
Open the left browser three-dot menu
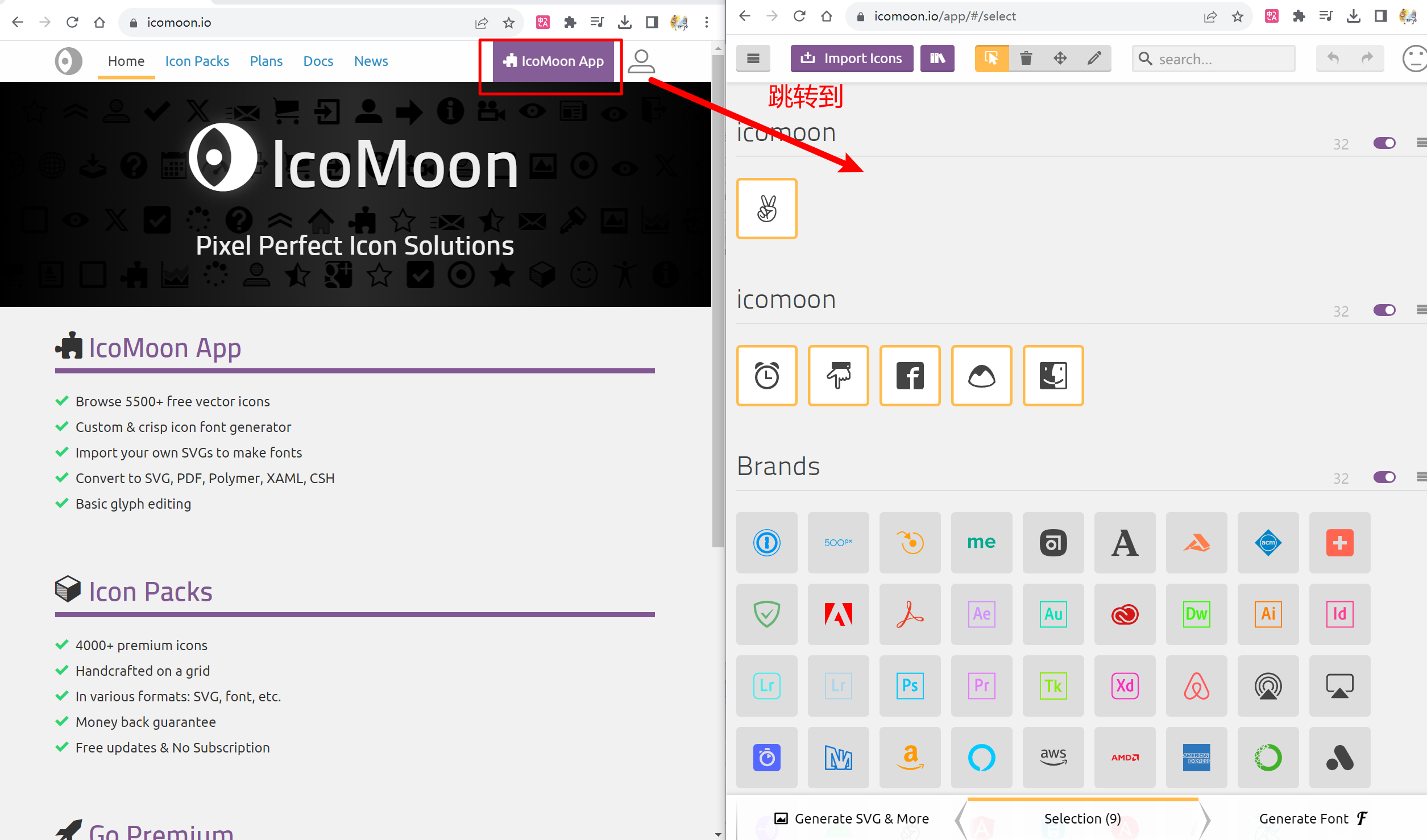pos(707,22)
